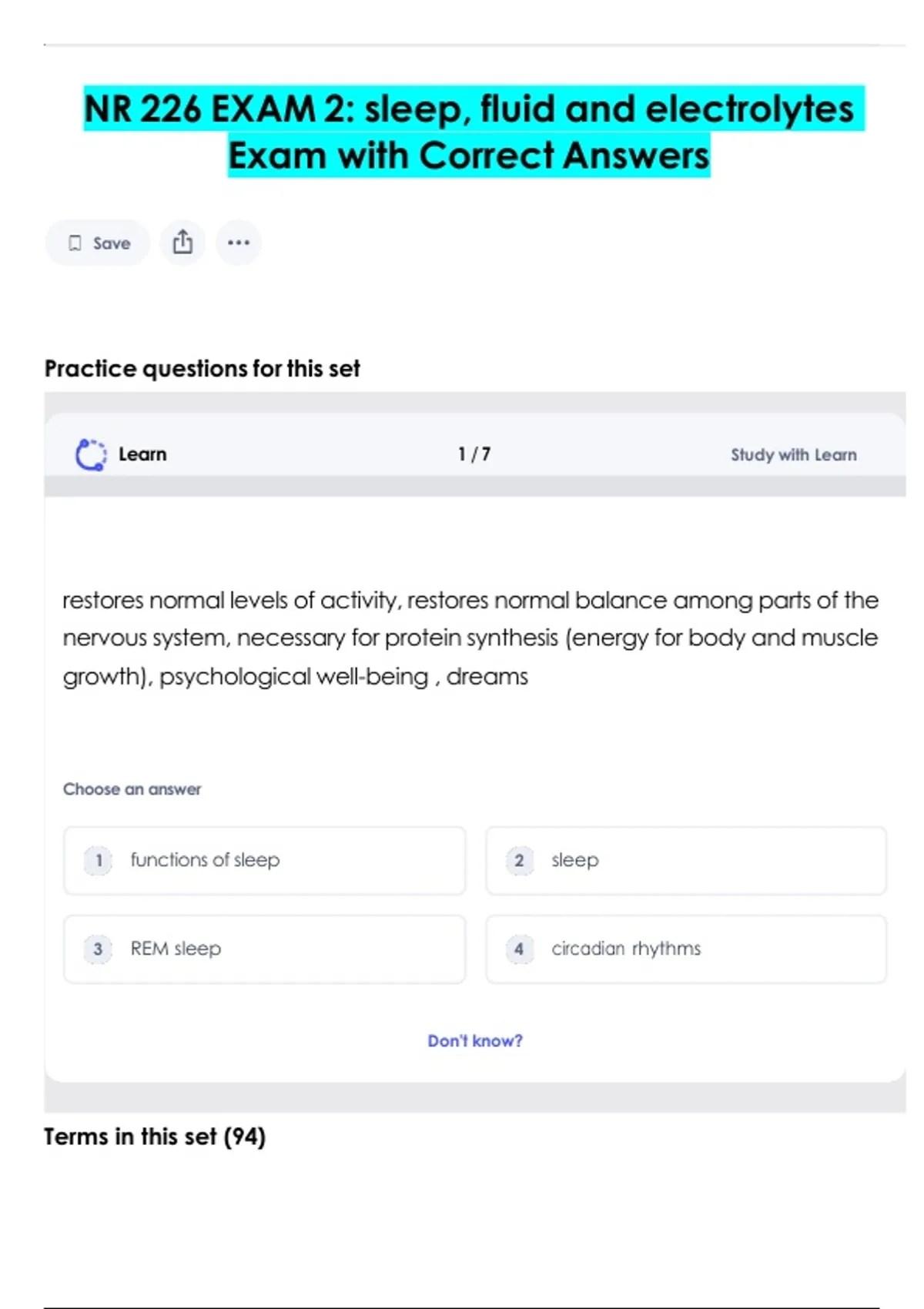Click the bookmark icon inside Save
Image resolution: width=924 pixels, height=1309 pixels.
point(75,243)
